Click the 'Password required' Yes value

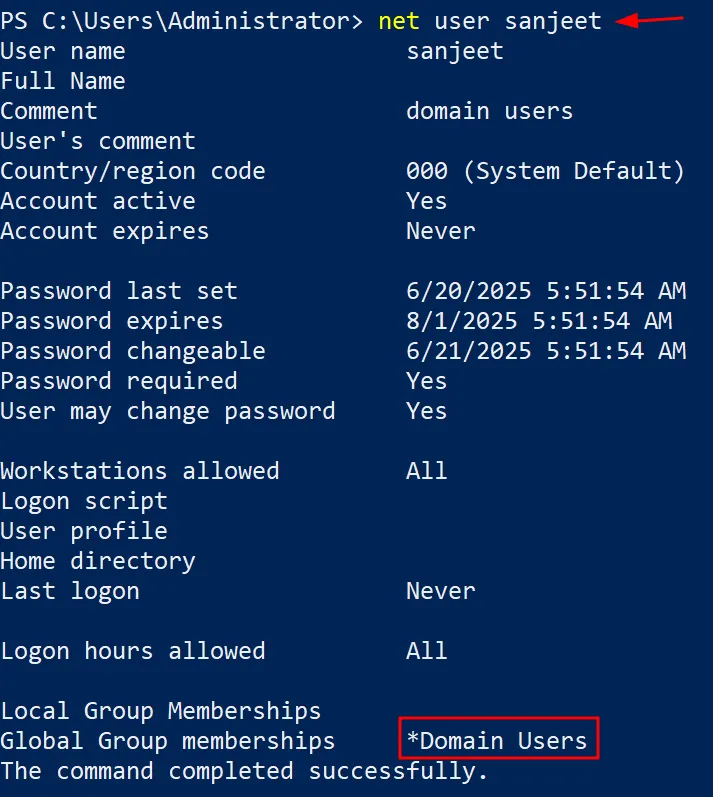pyautogui.click(x=426, y=381)
